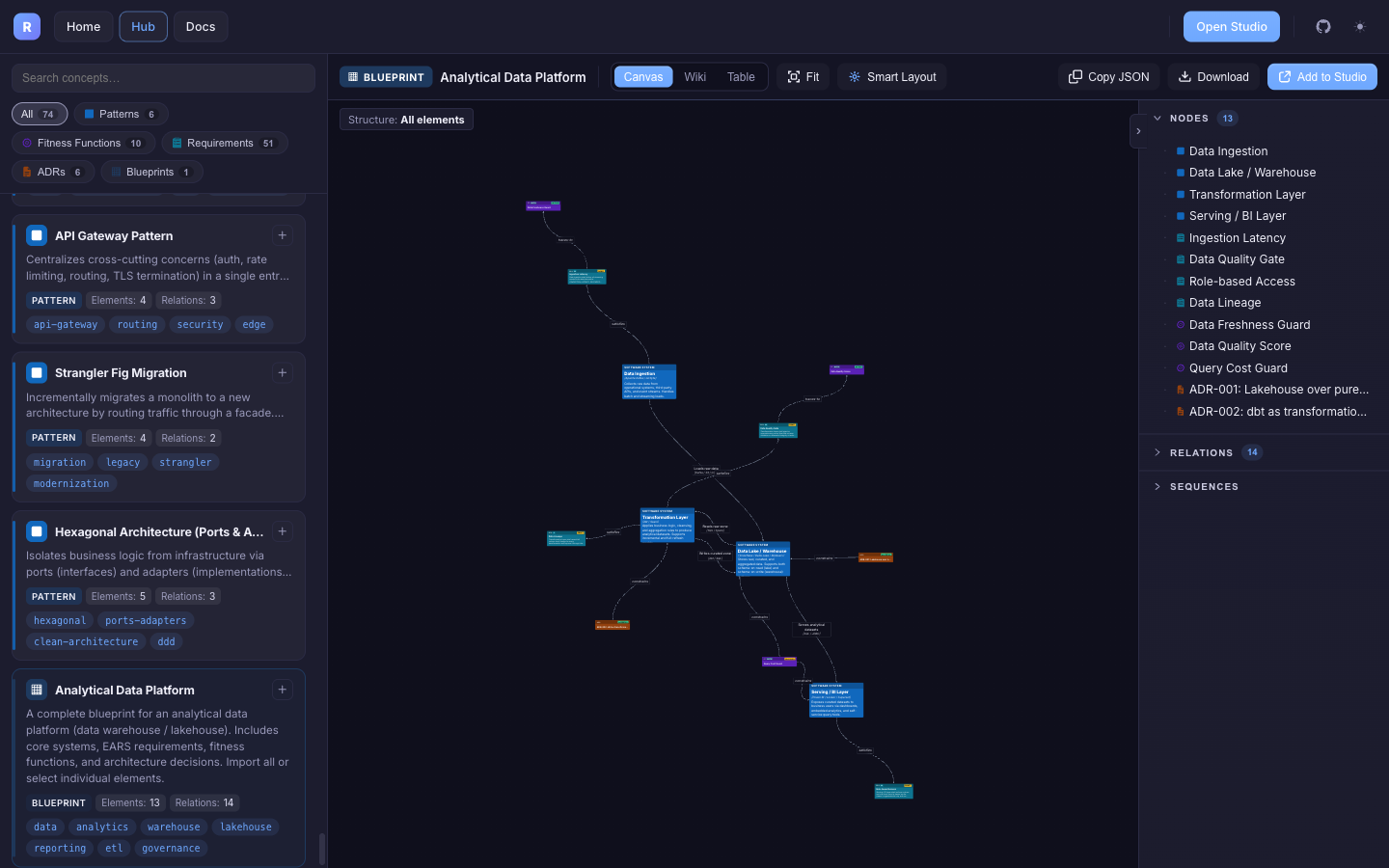Filter concepts by All
The width and height of the screenshot is (1389, 868).
40,114
